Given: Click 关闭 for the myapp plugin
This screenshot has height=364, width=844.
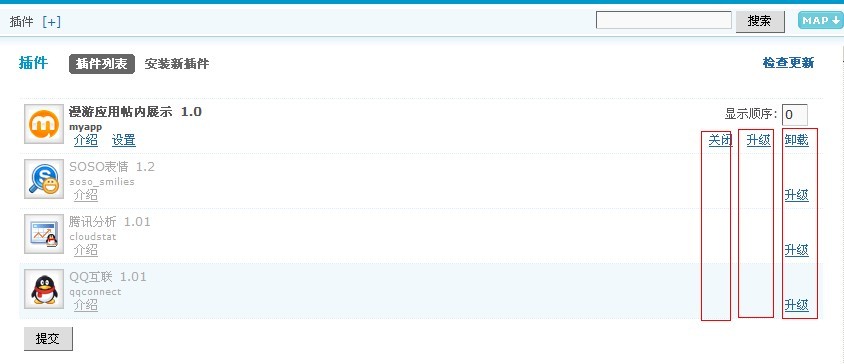Looking at the screenshot, I should (x=720, y=141).
